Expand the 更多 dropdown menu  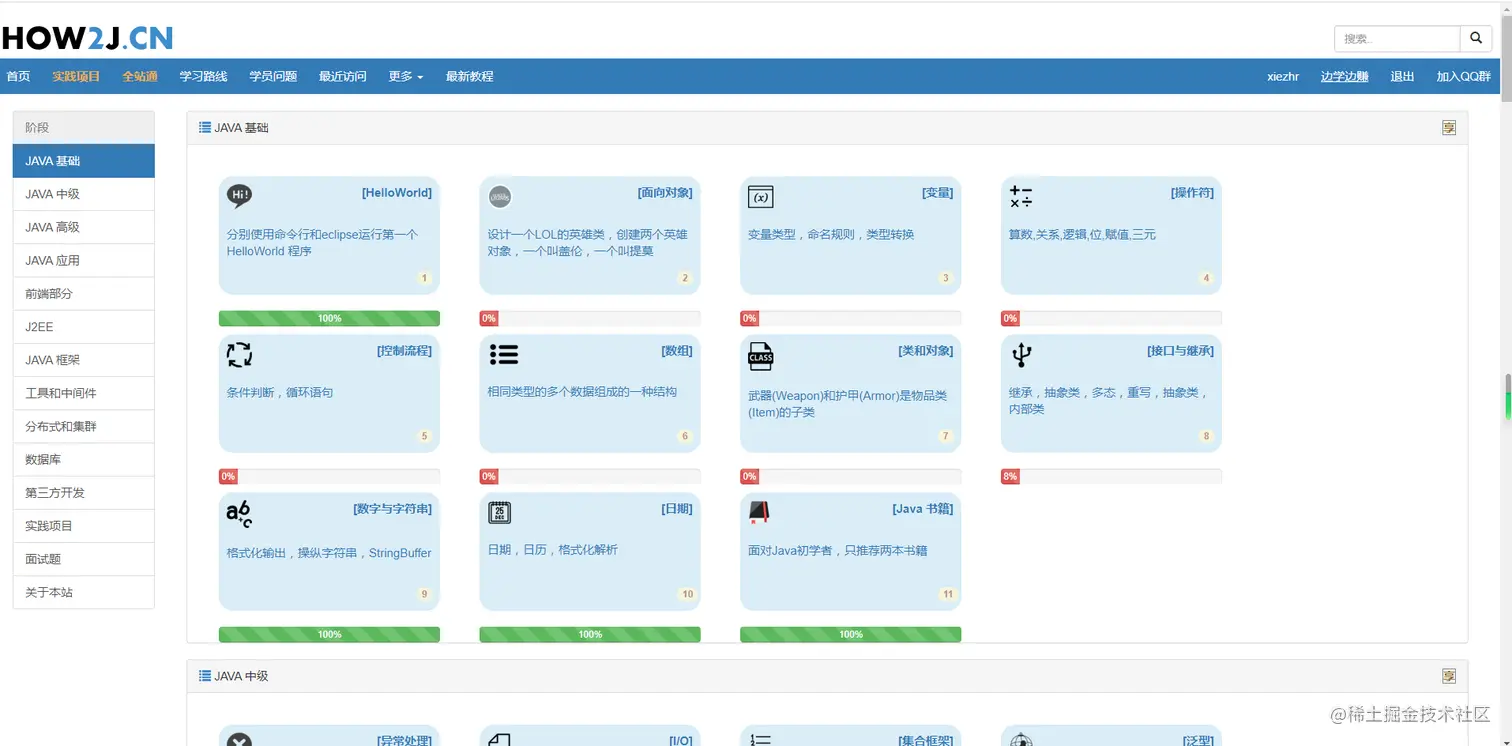(x=406, y=76)
